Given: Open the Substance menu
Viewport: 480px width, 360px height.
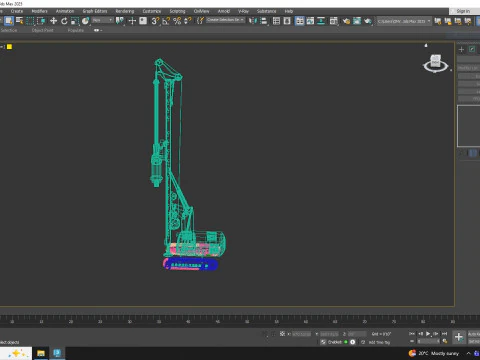Looking at the screenshot, I should pyautogui.click(x=266, y=11).
